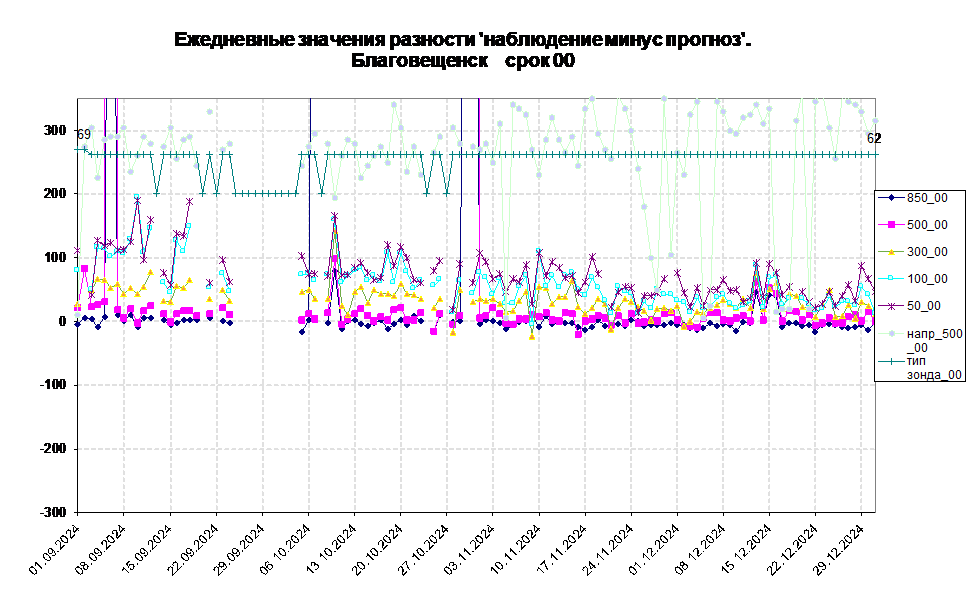The height and width of the screenshot is (599, 976).
Task: Click the y-axis label -100
Action: pos(52,385)
